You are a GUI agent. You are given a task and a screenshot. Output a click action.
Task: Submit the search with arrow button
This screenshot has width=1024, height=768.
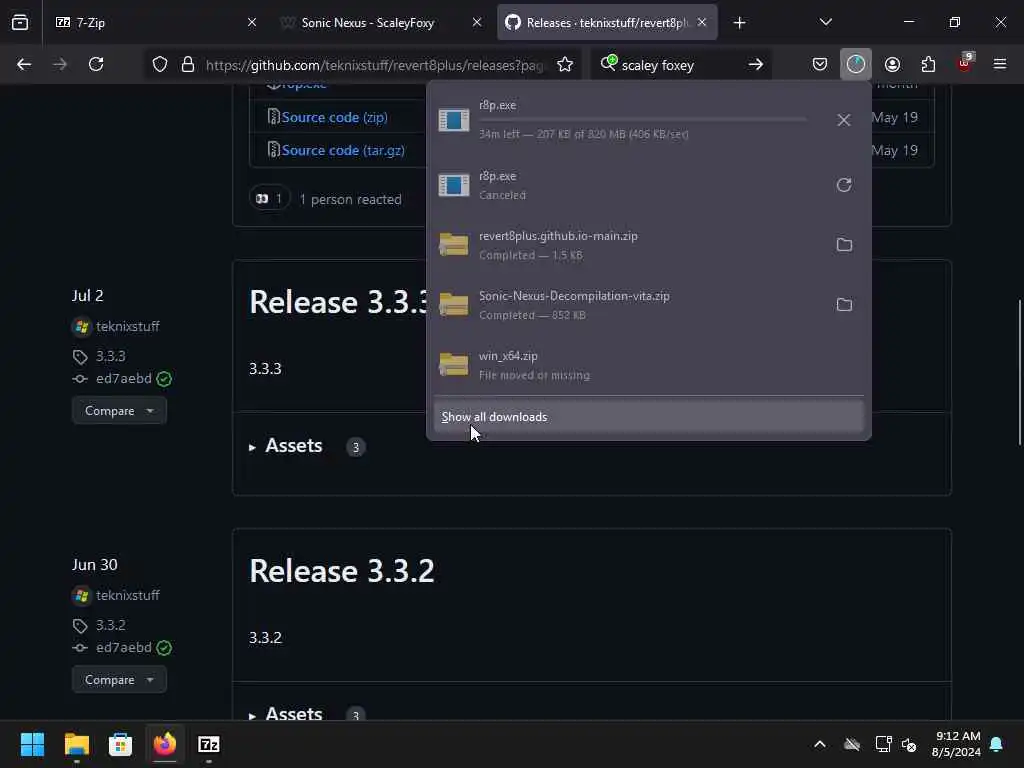click(756, 64)
